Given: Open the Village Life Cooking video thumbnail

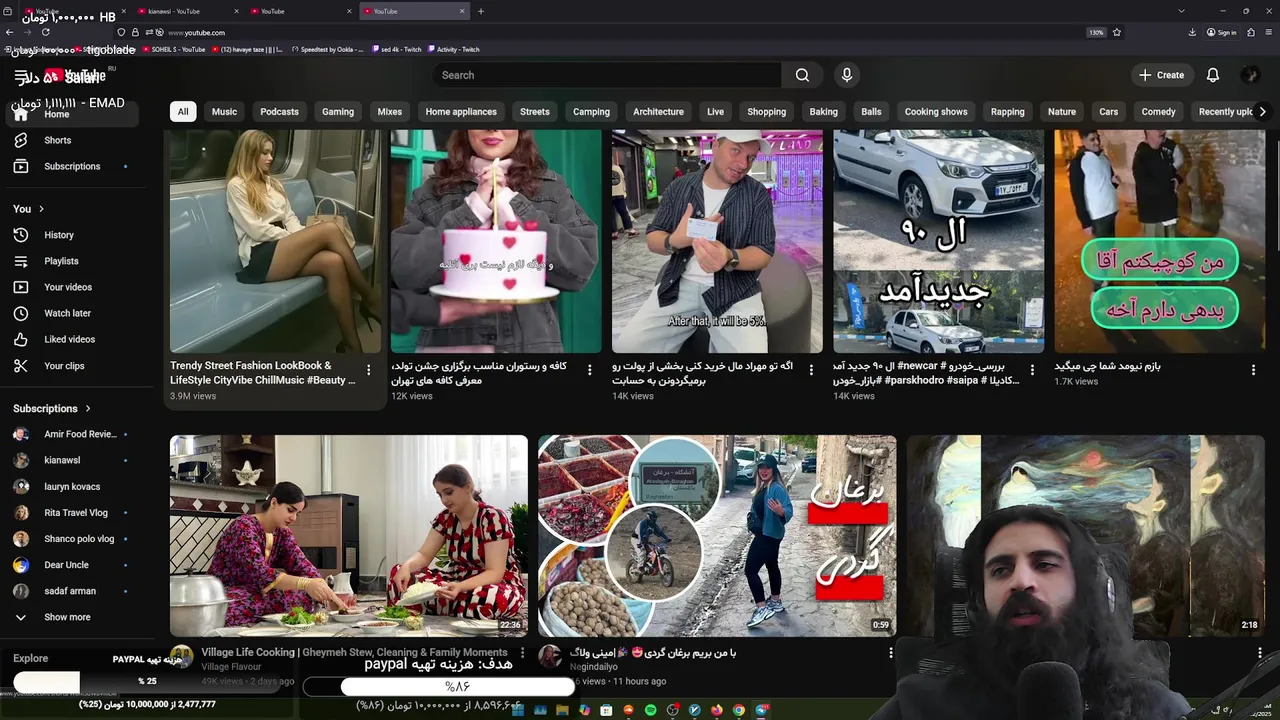Looking at the screenshot, I should (x=349, y=536).
